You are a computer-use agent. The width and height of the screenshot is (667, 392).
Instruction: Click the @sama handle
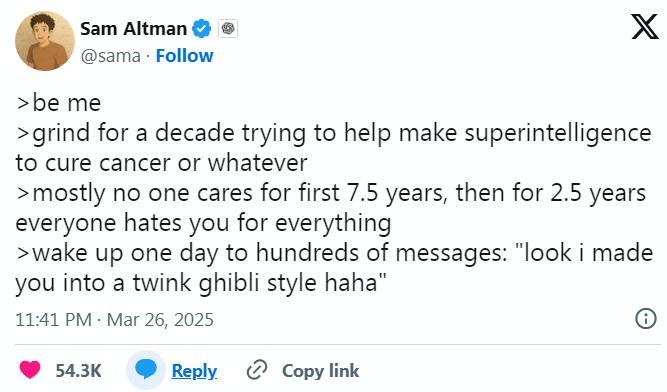coord(111,56)
